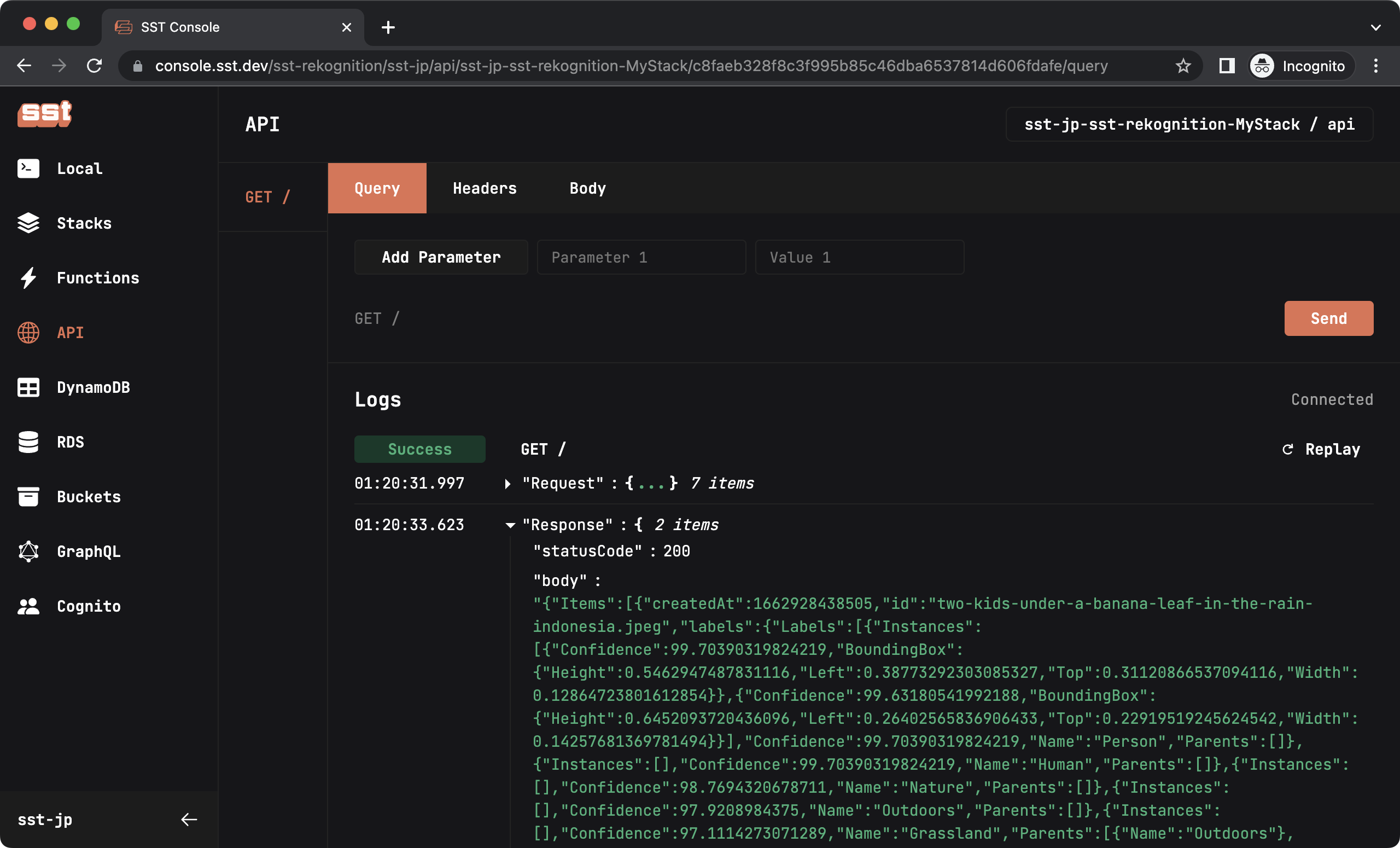Screen dimensions: 1400x848
Task: Open the Functions sidebar item
Action: pyautogui.click(x=98, y=278)
